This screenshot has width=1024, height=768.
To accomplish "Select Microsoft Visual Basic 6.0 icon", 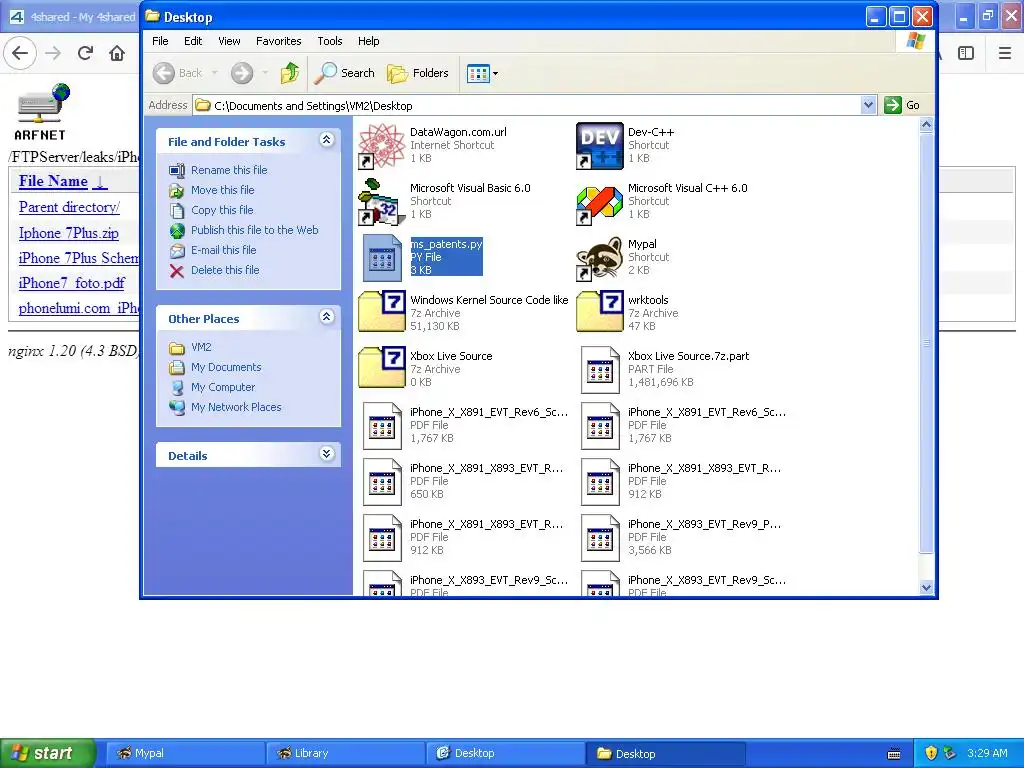I will coord(382,201).
